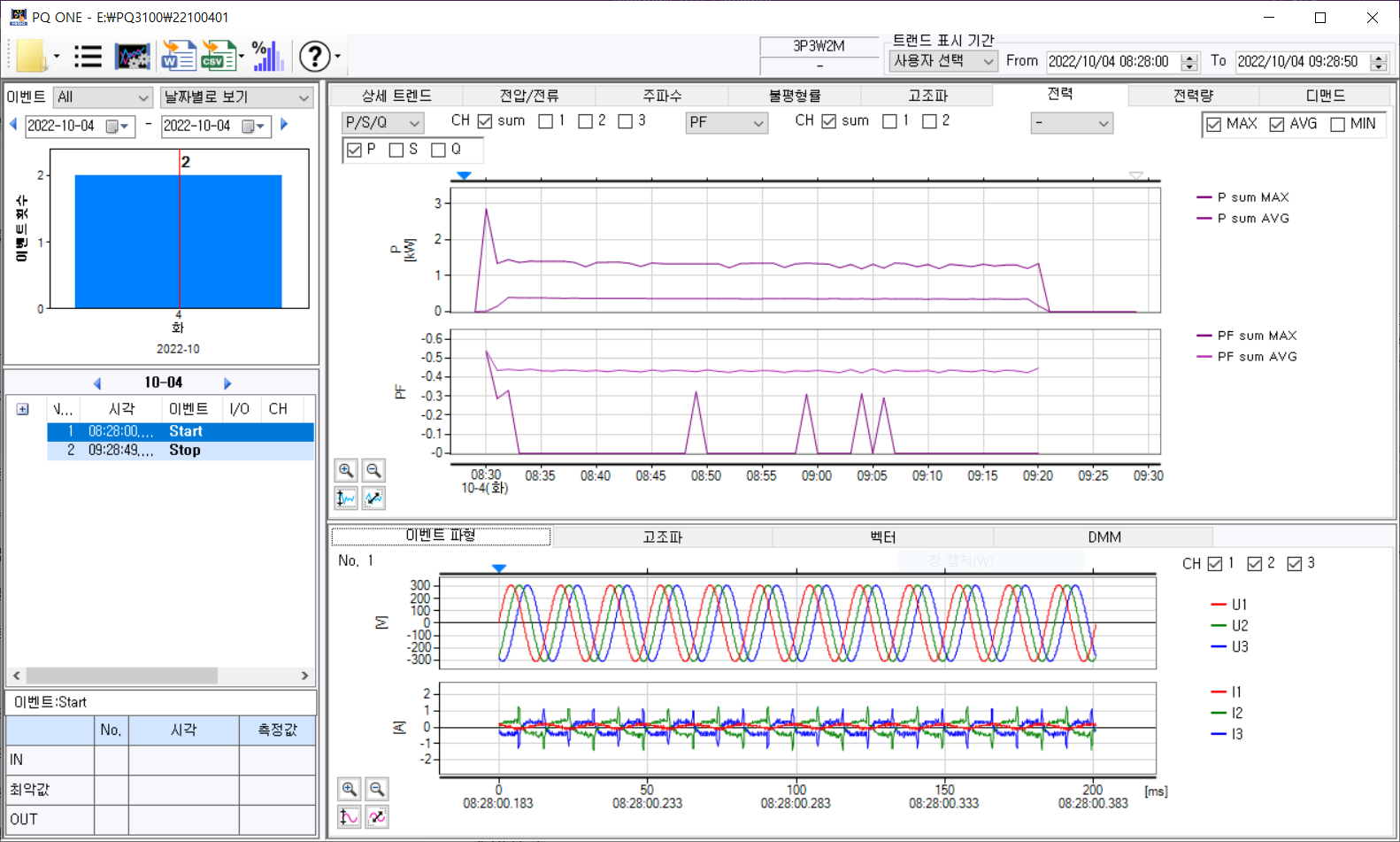The image size is (1400, 842).
Task: Zoom in on trend graph
Action: [x=346, y=470]
